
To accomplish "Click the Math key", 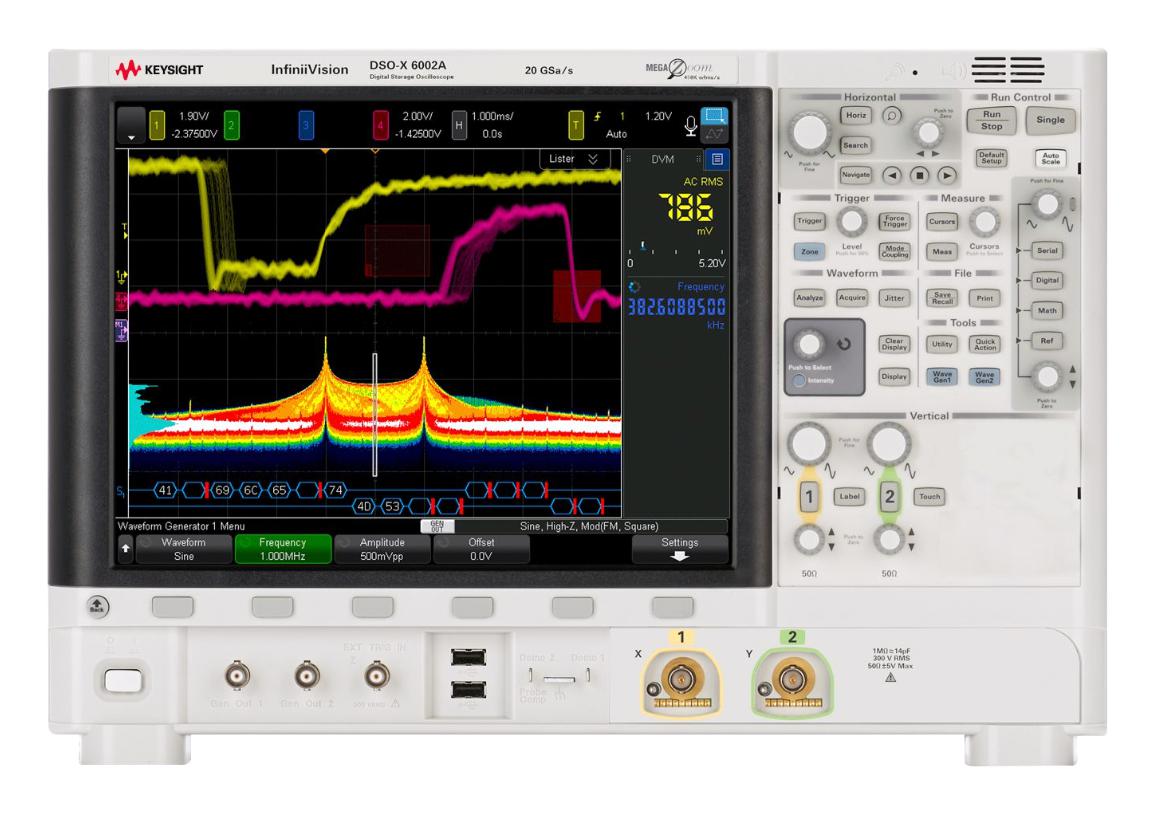I will [x=1046, y=311].
